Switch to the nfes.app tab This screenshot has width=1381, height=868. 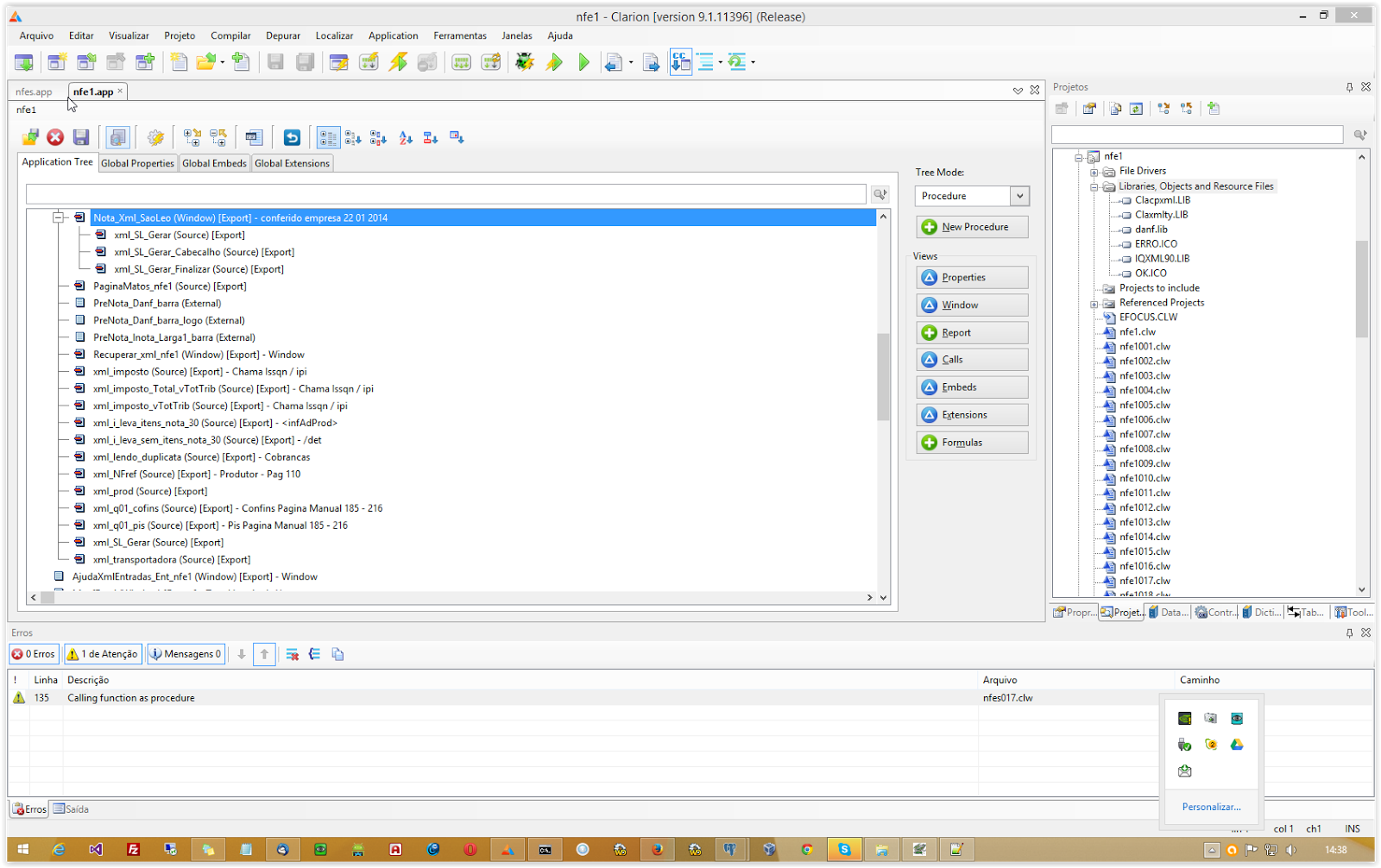[x=33, y=91]
